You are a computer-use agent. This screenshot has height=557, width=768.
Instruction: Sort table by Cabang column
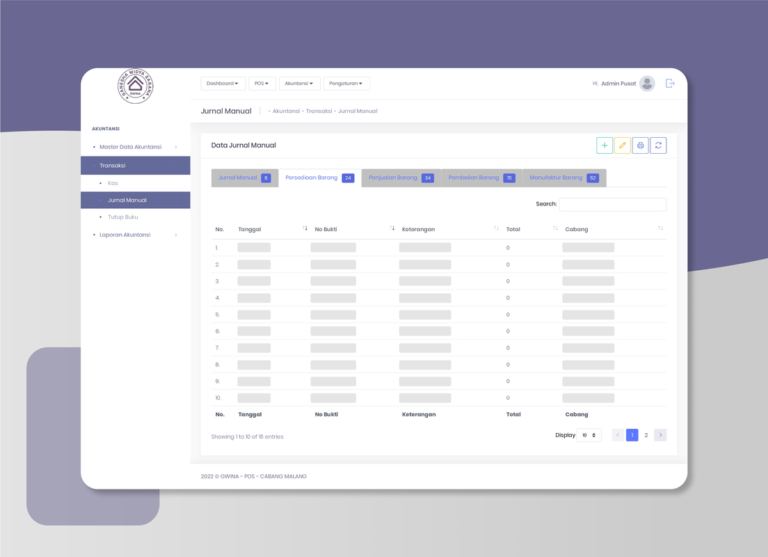pos(660,228)
